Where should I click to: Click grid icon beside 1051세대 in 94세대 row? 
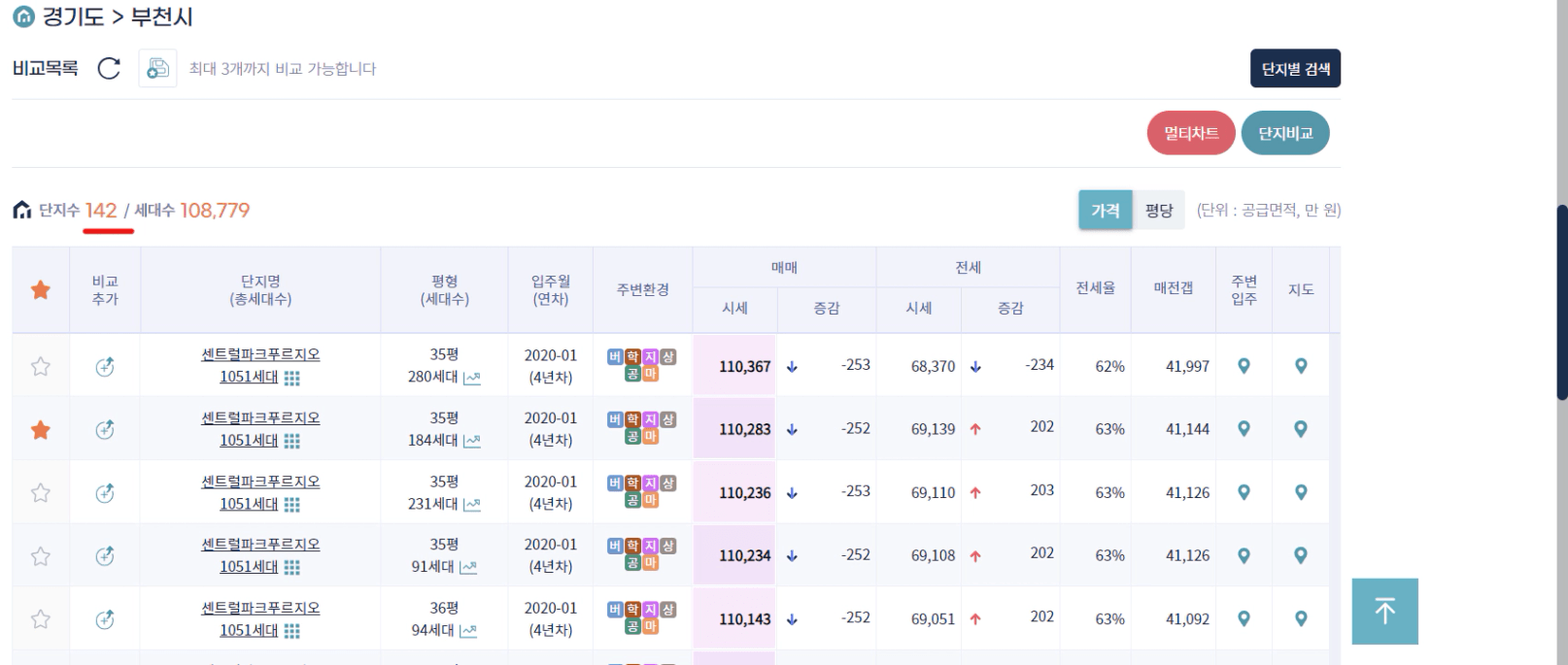point(291,631)
